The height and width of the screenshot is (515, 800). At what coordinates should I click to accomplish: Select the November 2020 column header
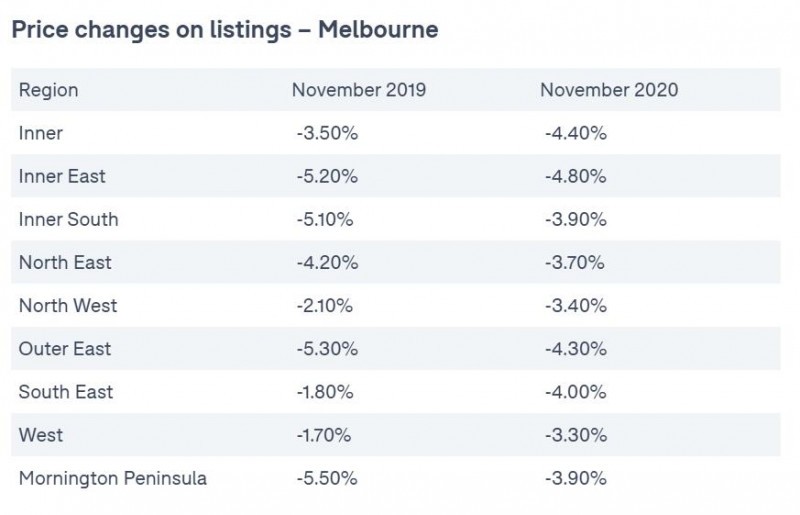coord(609,90)
